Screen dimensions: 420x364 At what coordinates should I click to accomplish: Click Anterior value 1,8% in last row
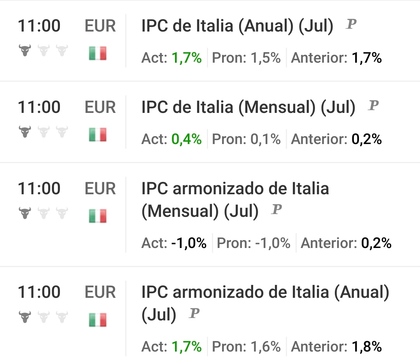(x=367, y=347)
